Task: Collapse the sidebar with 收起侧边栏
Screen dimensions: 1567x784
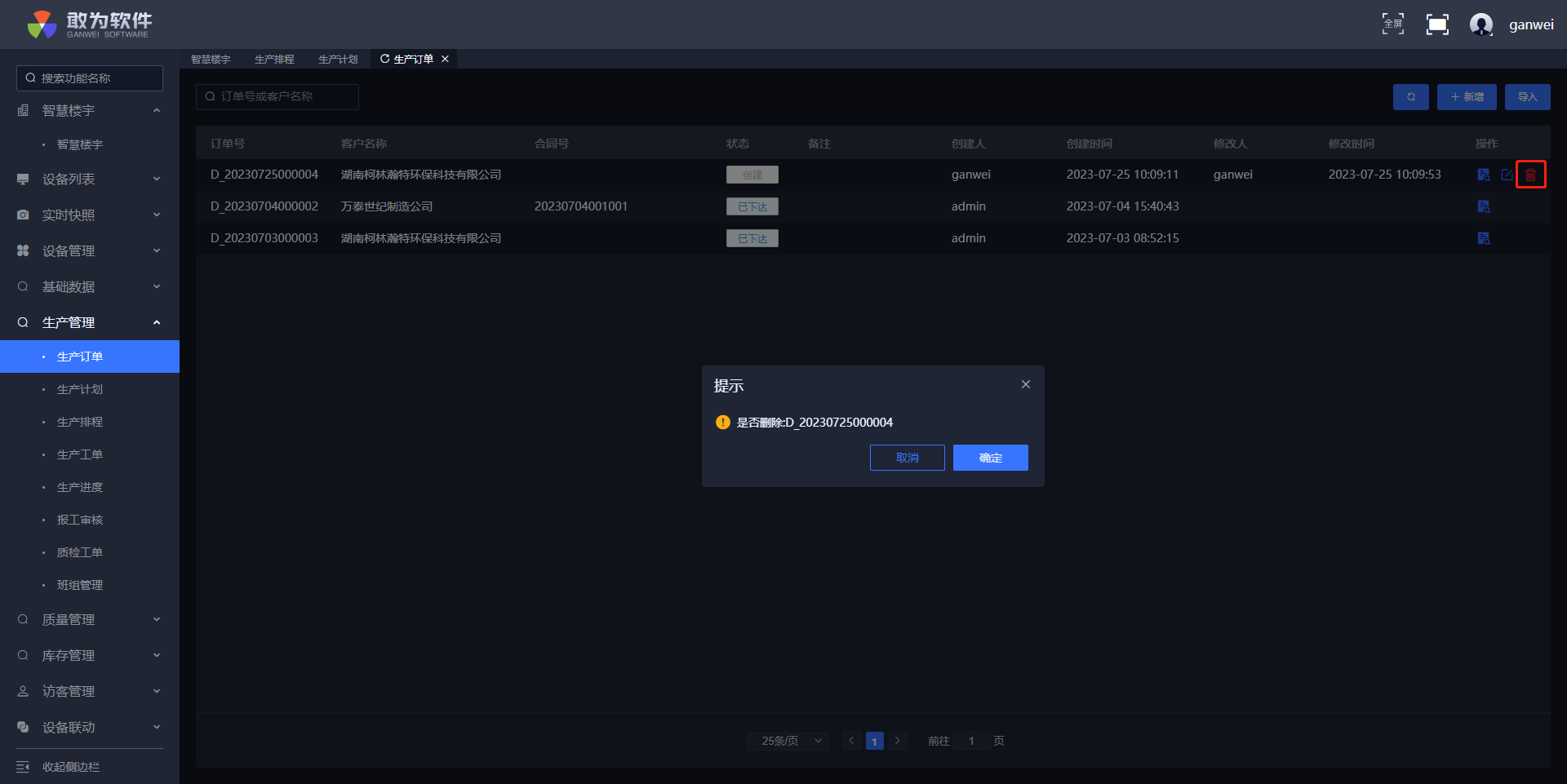Action: pyautogui.click(x=71, y=767)
